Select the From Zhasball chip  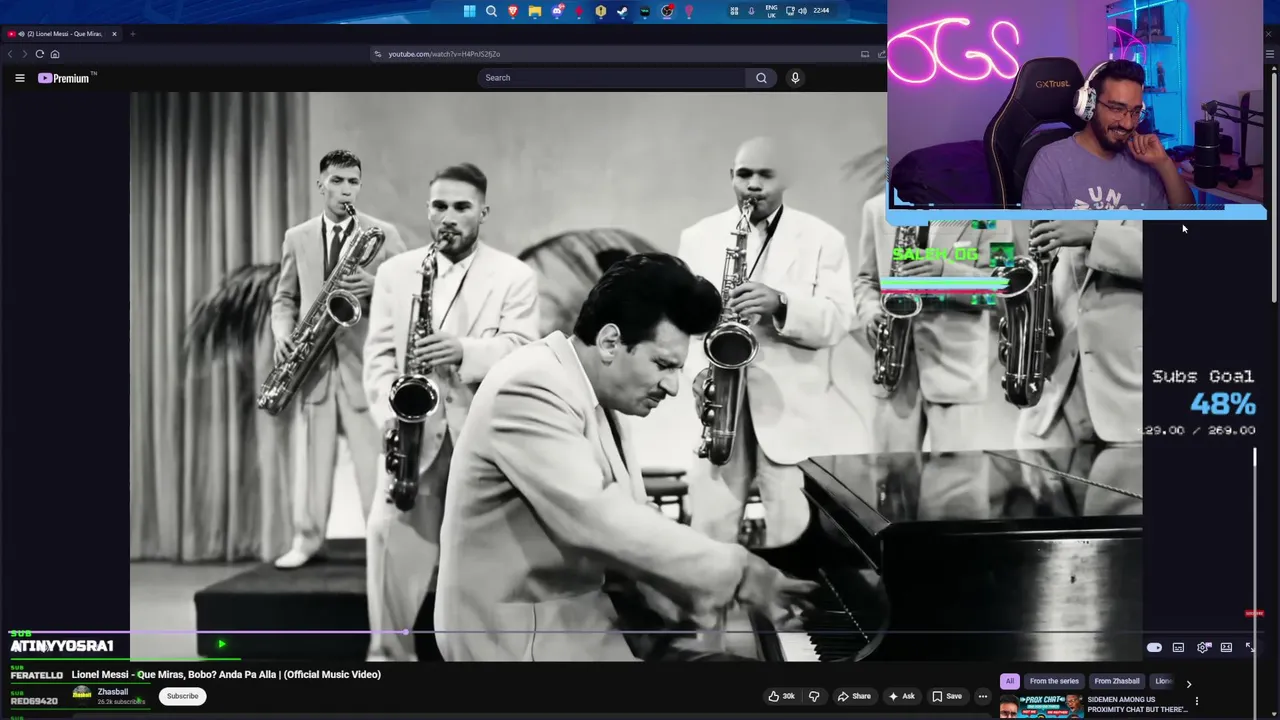[x=1117, y=681]
